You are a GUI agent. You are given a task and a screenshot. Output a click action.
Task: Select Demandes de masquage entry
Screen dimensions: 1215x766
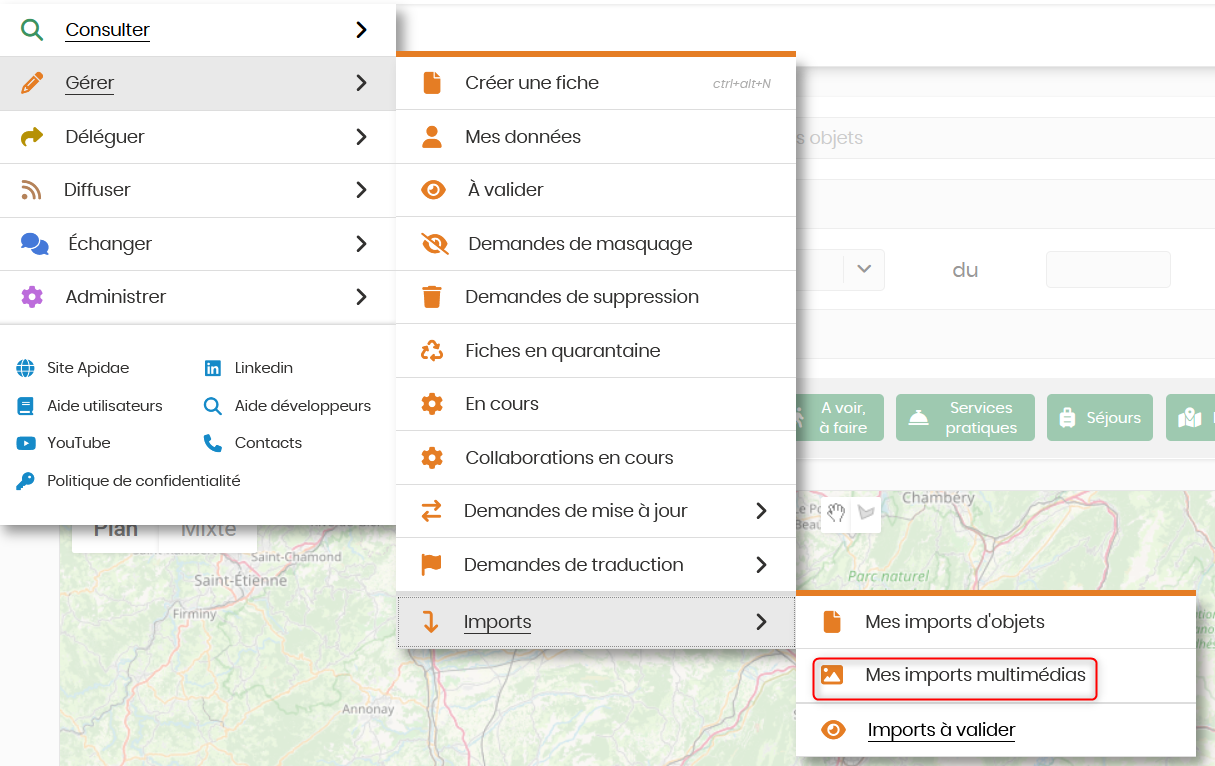[x=596, y=244]
